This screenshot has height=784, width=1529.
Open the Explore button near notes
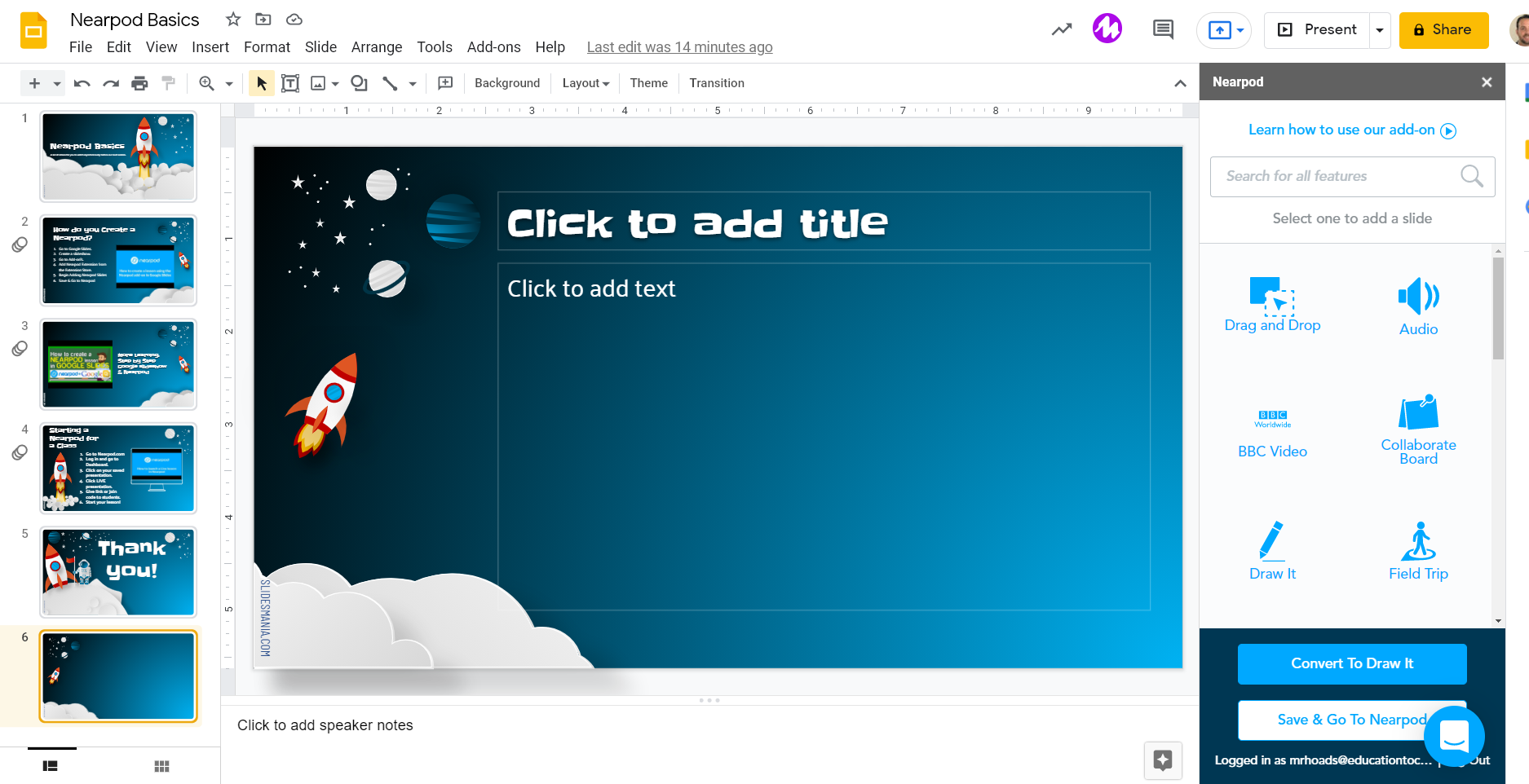click(x=1163, y=760)
